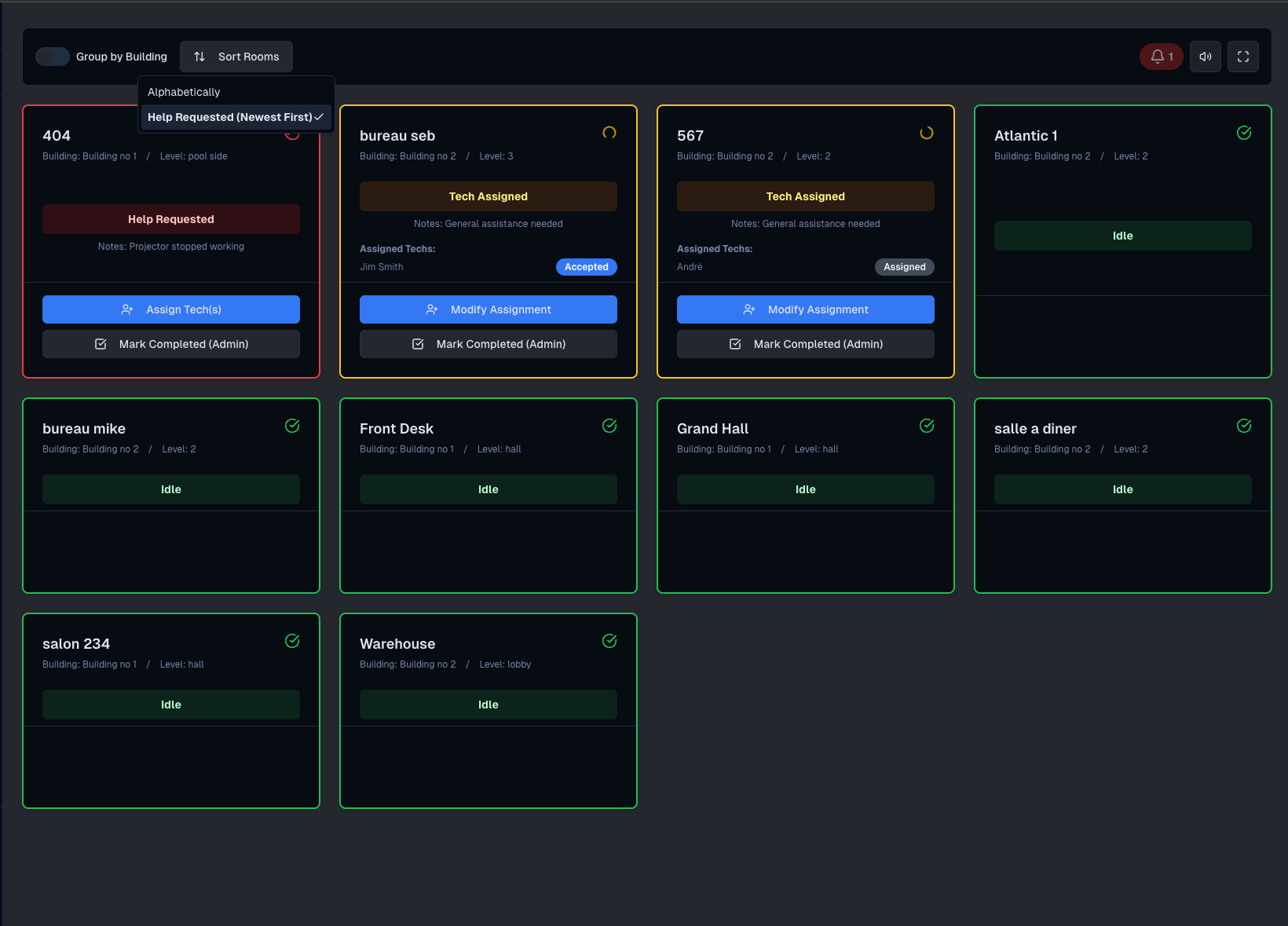Mark bureau seb completed as admin
1288x926 pixels.
pyautogui.click(x=488, y=343)
